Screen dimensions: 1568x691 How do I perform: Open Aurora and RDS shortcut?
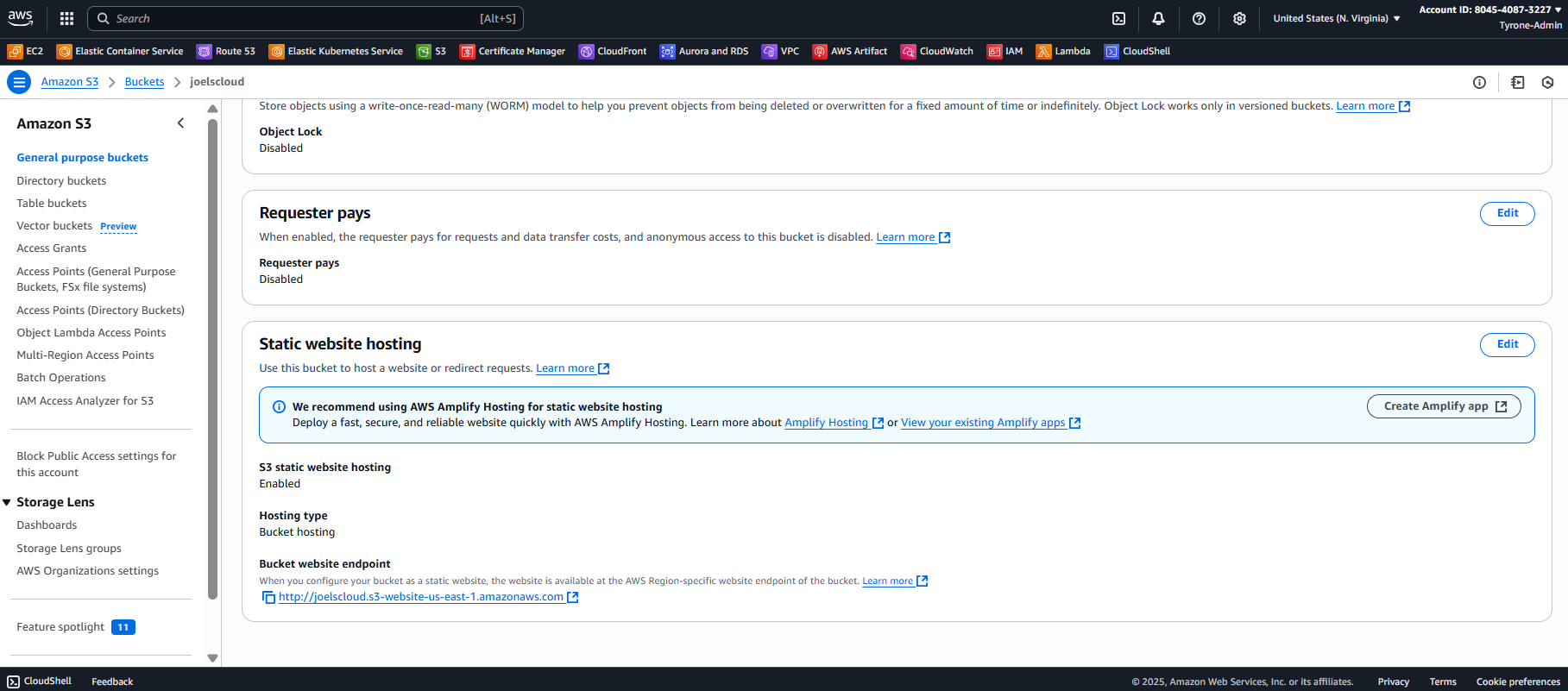[x=704, y=51]
